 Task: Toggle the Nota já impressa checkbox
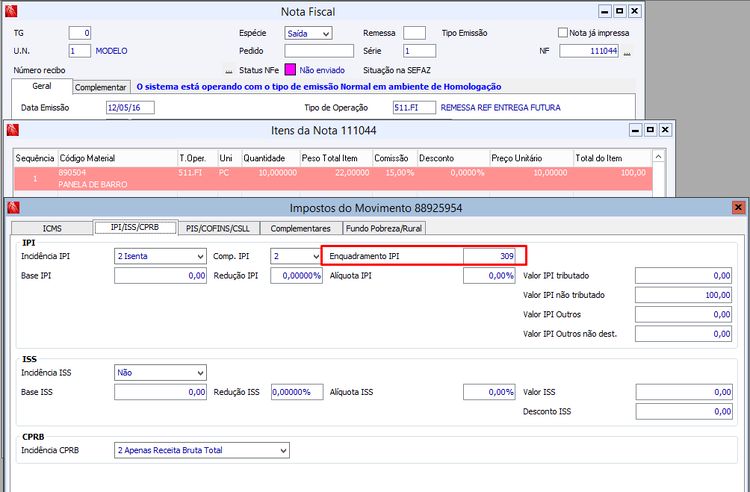[x=562, y=33]
